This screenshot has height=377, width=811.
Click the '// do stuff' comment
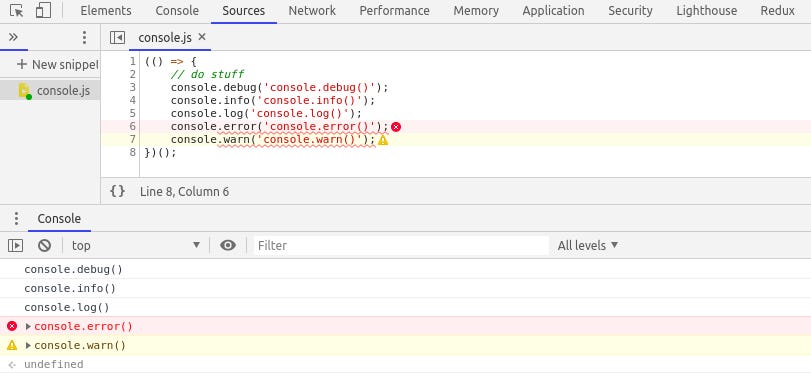coord(207,74)
